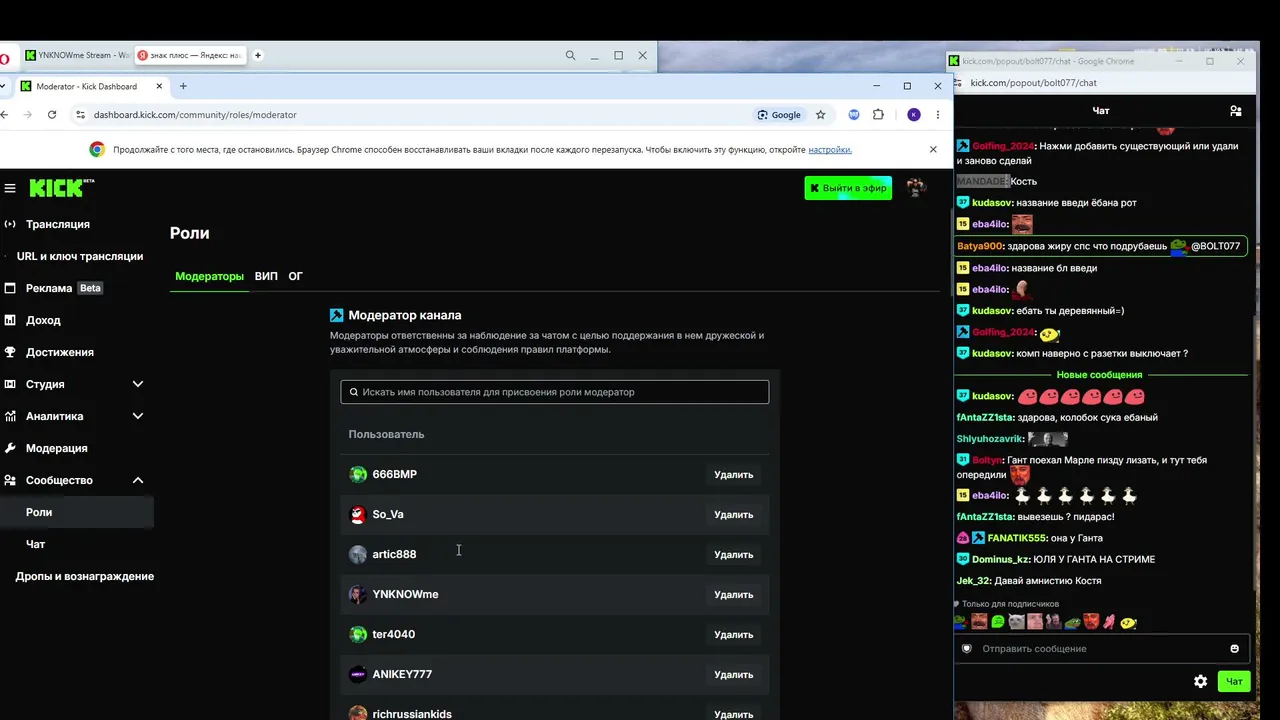Reload the Kick Dashboard page

52,115
